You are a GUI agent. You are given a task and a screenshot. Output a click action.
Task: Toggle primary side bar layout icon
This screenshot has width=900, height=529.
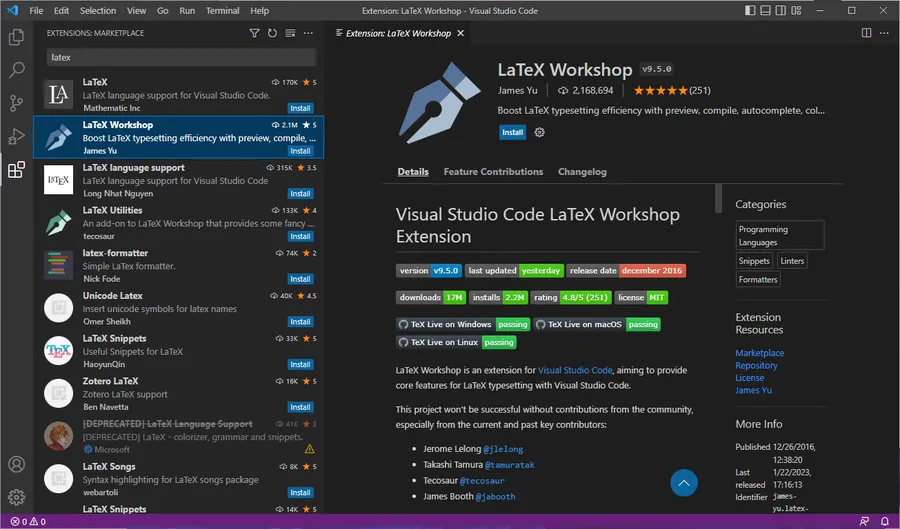click(x=750, y=10)
